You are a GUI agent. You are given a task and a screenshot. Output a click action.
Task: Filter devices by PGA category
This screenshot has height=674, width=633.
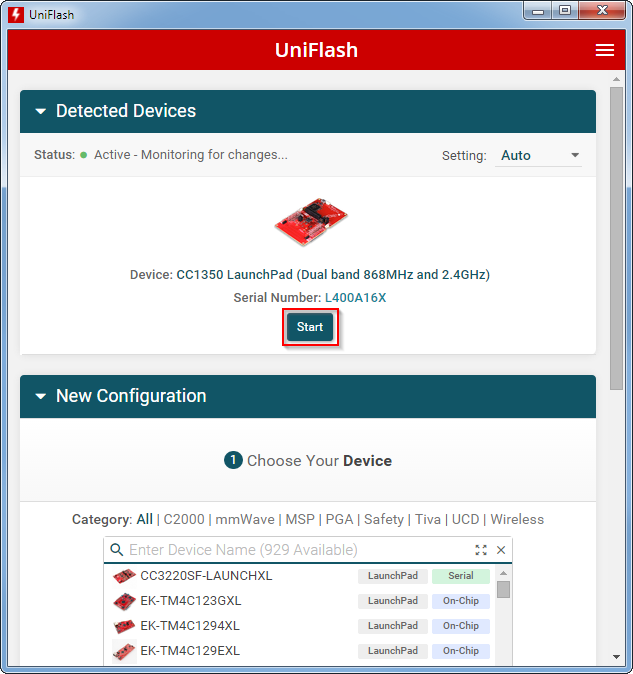coord(339,519)
